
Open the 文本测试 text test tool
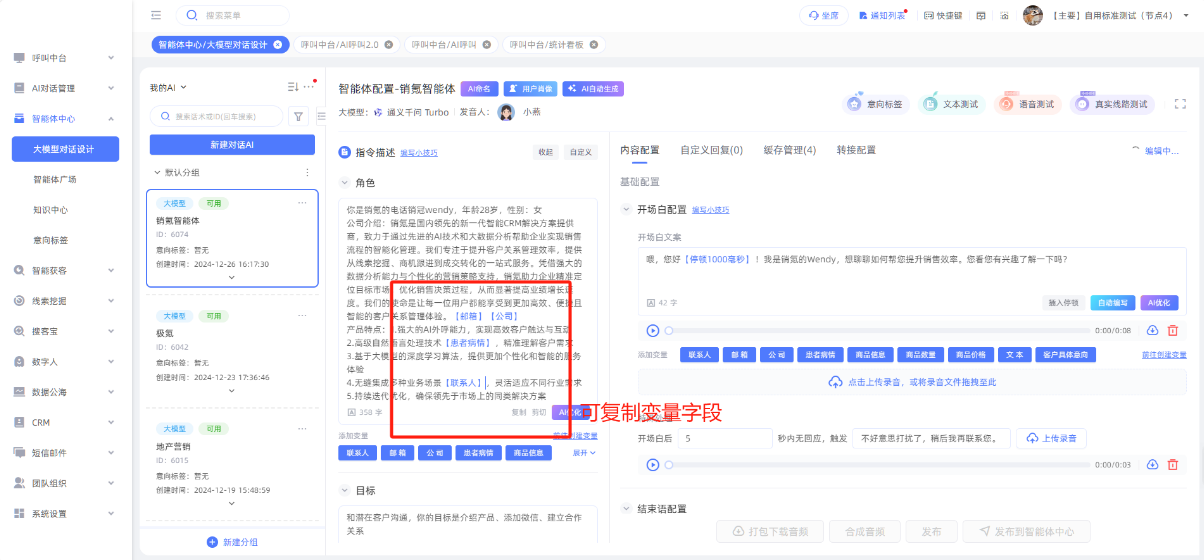(x=952, y=104)
